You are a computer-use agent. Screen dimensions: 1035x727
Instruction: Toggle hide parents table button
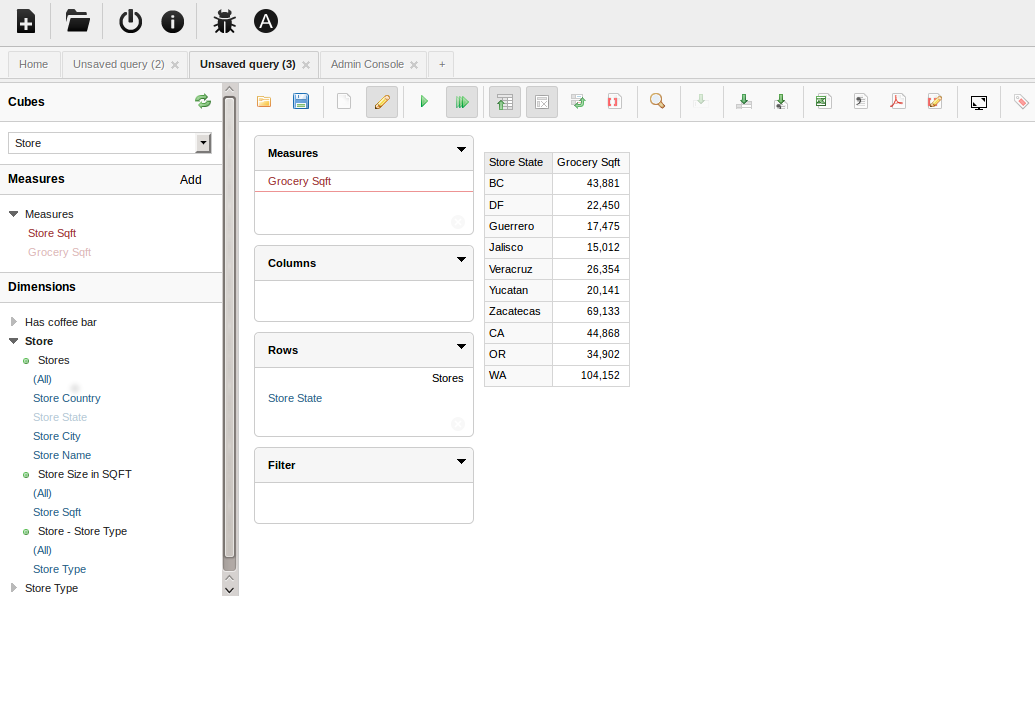(505, 102)
